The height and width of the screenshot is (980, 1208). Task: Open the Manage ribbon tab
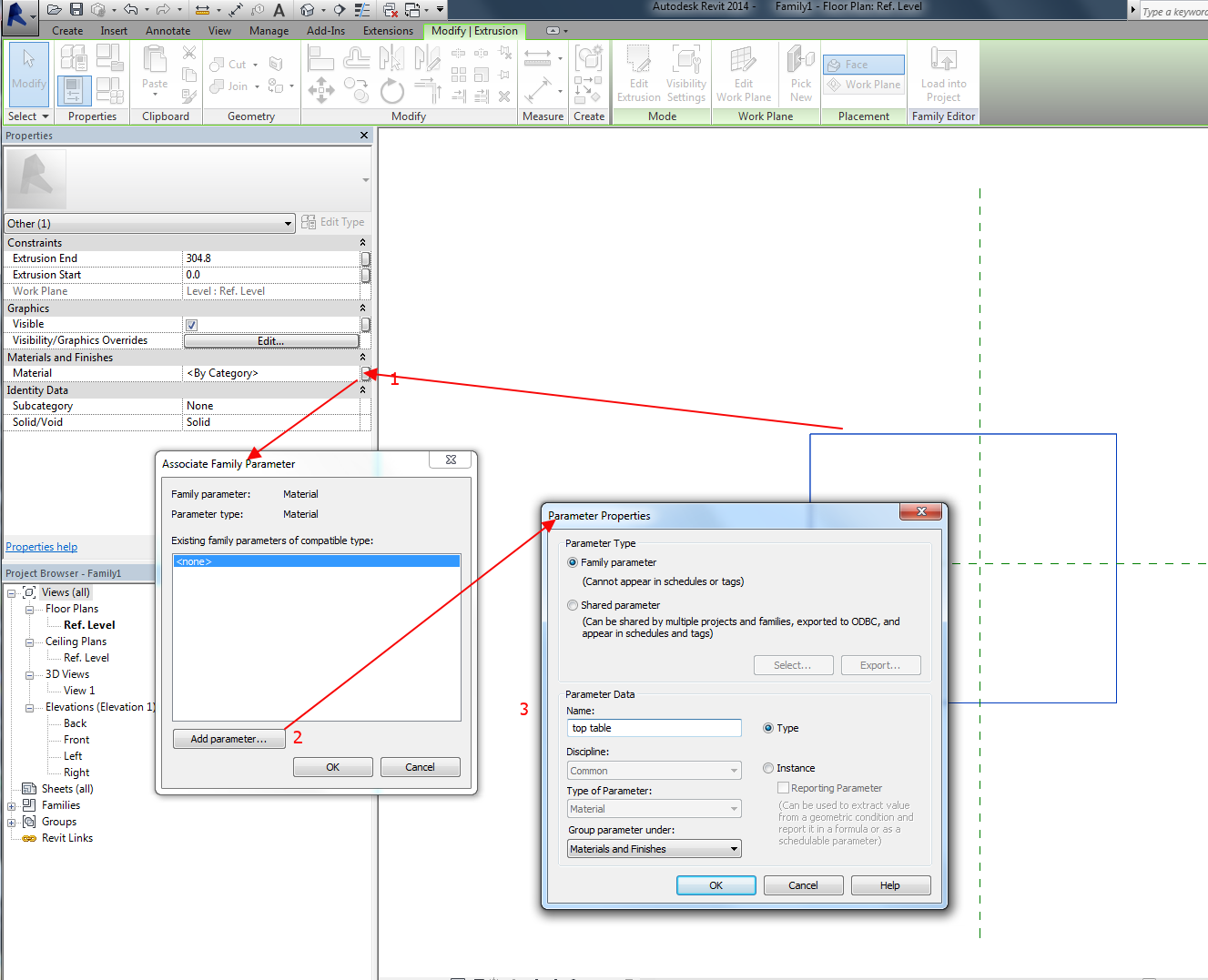pos(269,31)
